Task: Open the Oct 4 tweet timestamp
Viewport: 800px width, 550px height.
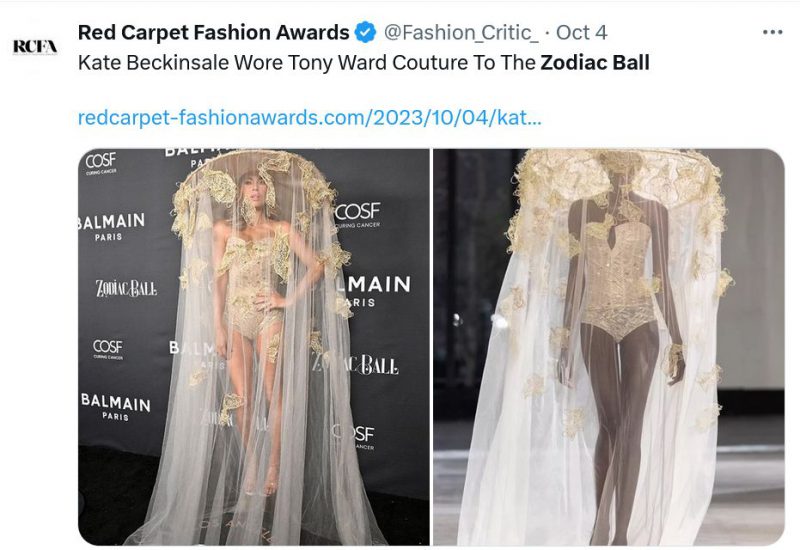Action: pyautogui.click(x=581, y=33)
